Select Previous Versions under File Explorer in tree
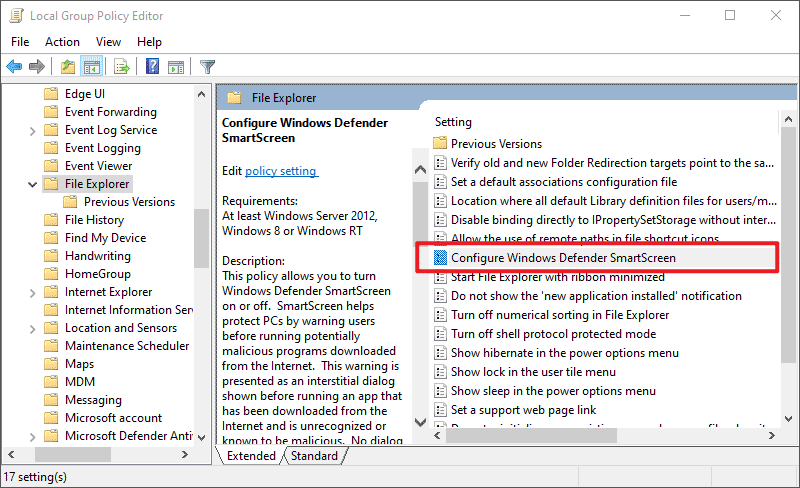The height and width of the screenshot is (488, 800). (130, 202)
